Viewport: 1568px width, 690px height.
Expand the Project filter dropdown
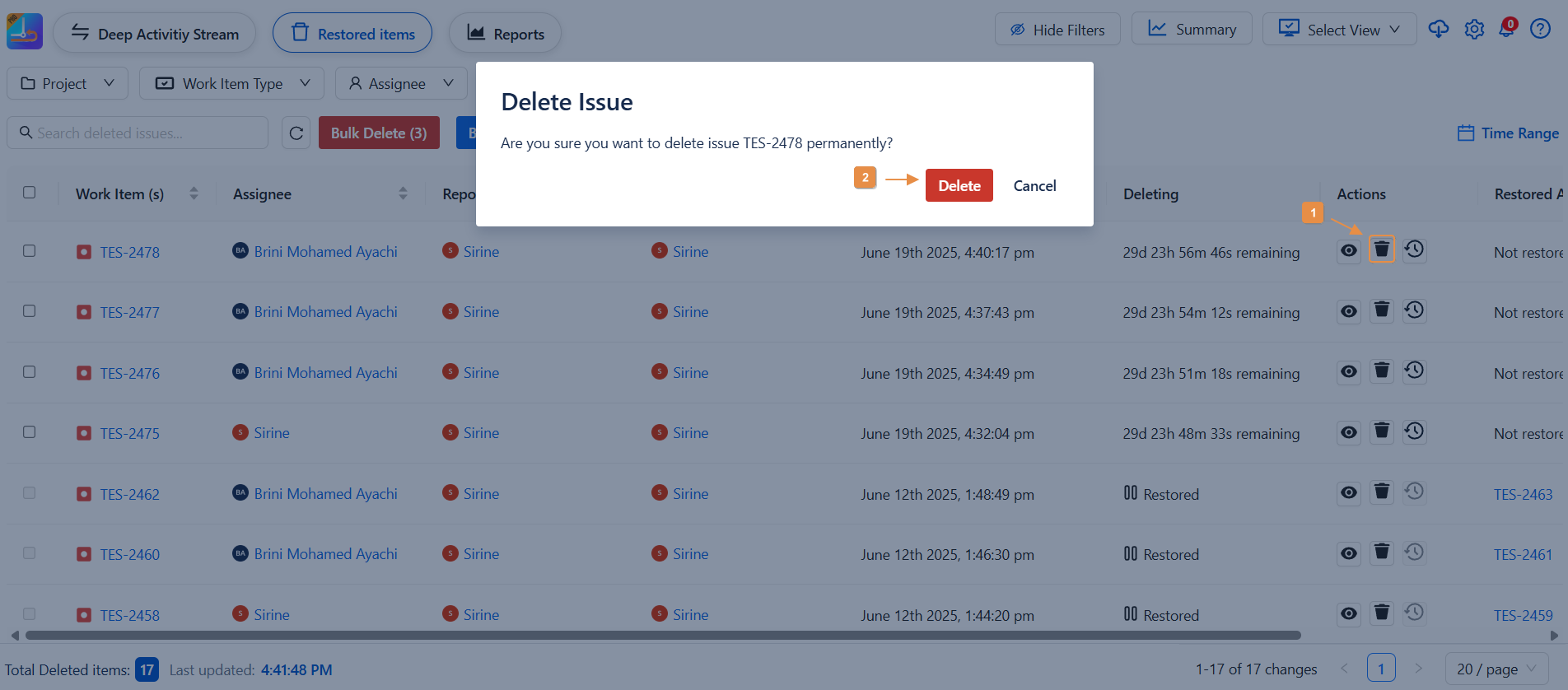click(68, 83)
